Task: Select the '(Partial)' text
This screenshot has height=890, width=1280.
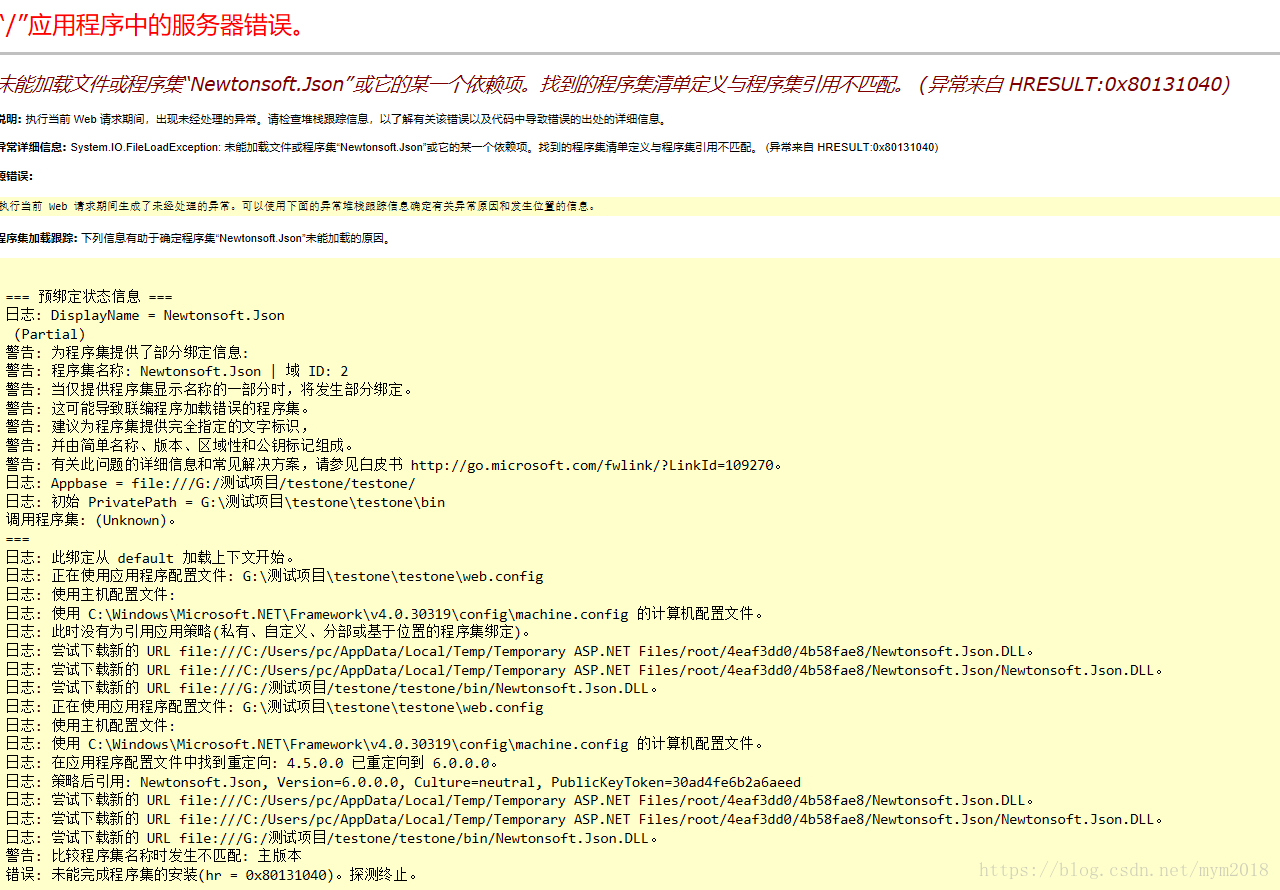Action: pos(50,334)
